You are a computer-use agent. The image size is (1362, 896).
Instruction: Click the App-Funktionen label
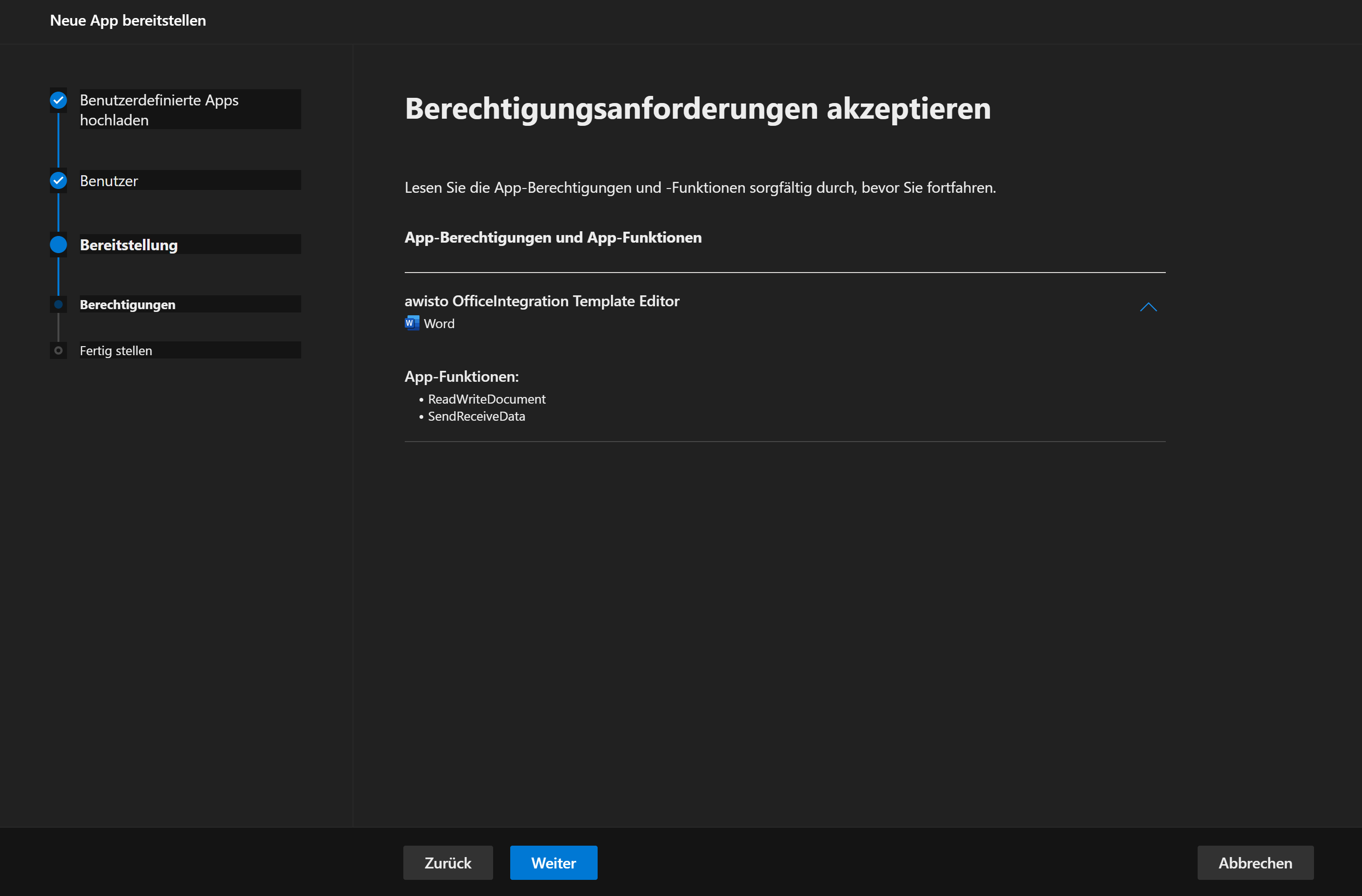click(x=461, y=377)
